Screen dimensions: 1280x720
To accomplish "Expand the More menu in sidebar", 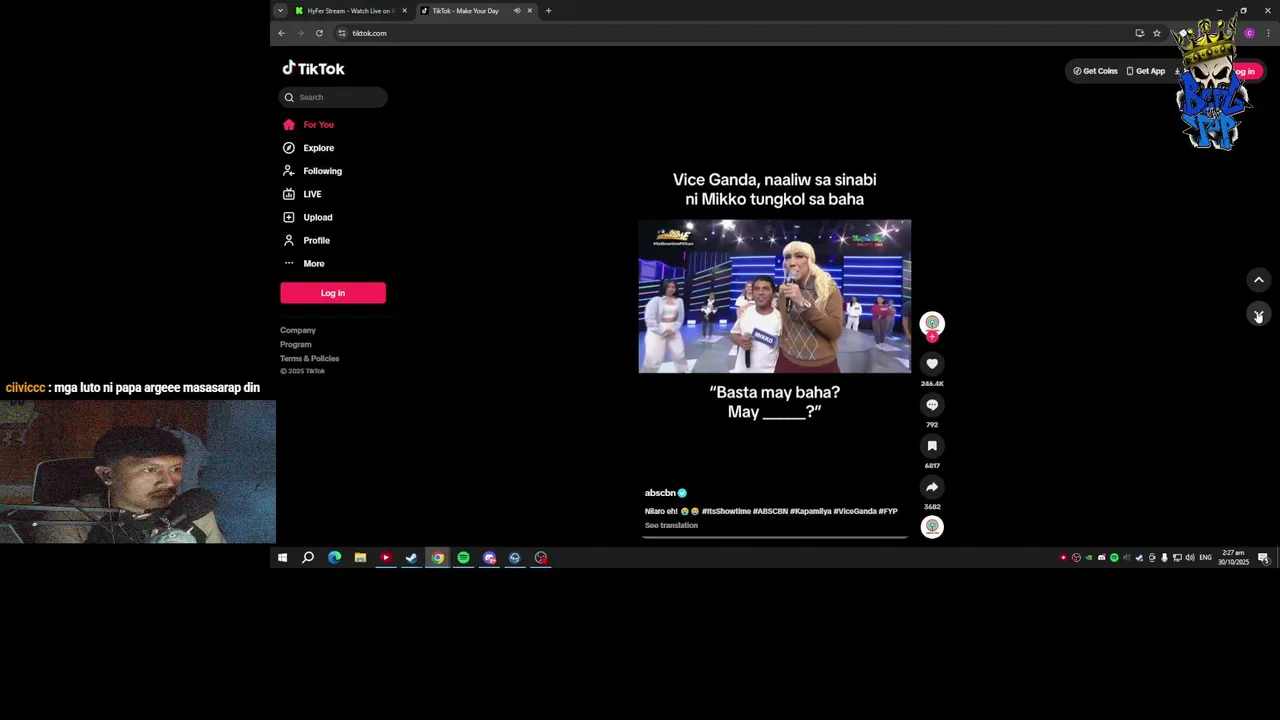I will tap(305, 263).
